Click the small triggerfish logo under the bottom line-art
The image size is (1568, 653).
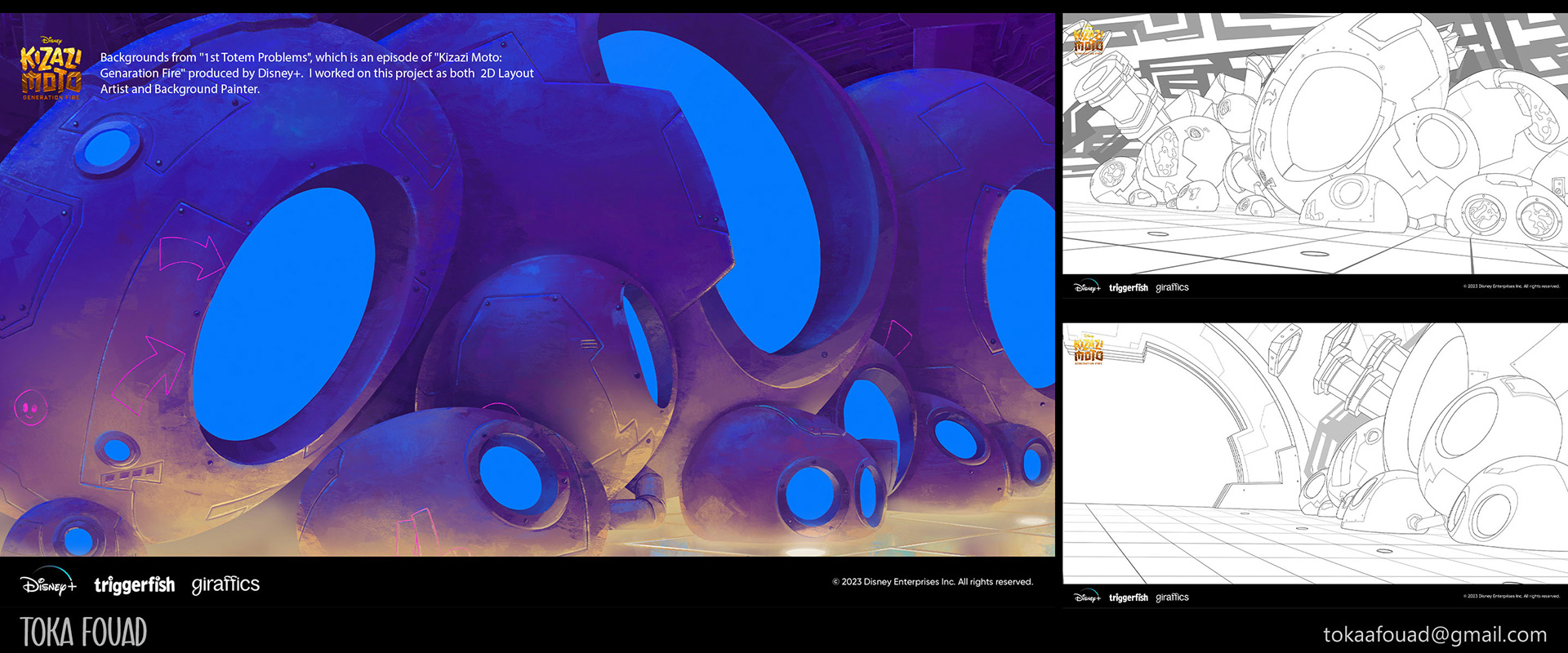(1129, 597)
